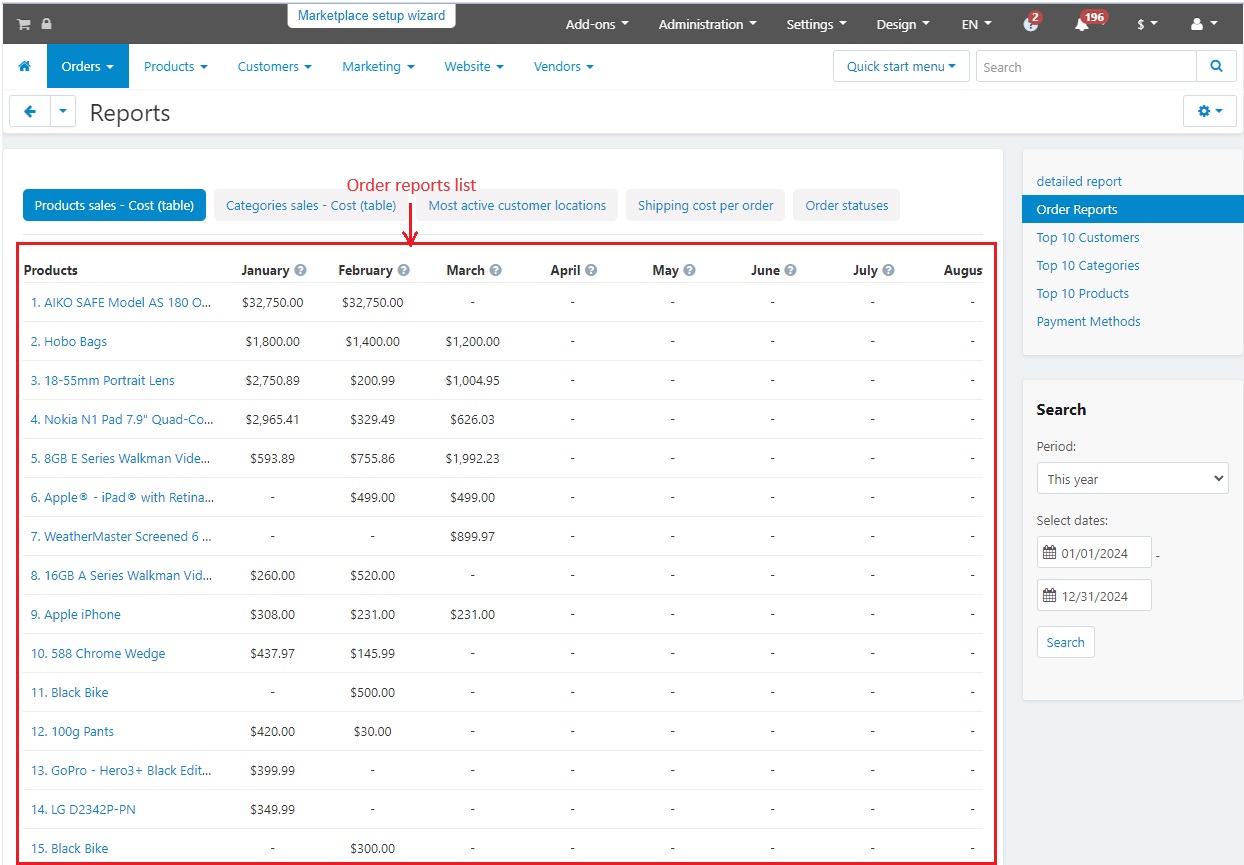Click the $32,750.00 January value
Screen dimensions: 1244x865
click(x=272, y=302)
